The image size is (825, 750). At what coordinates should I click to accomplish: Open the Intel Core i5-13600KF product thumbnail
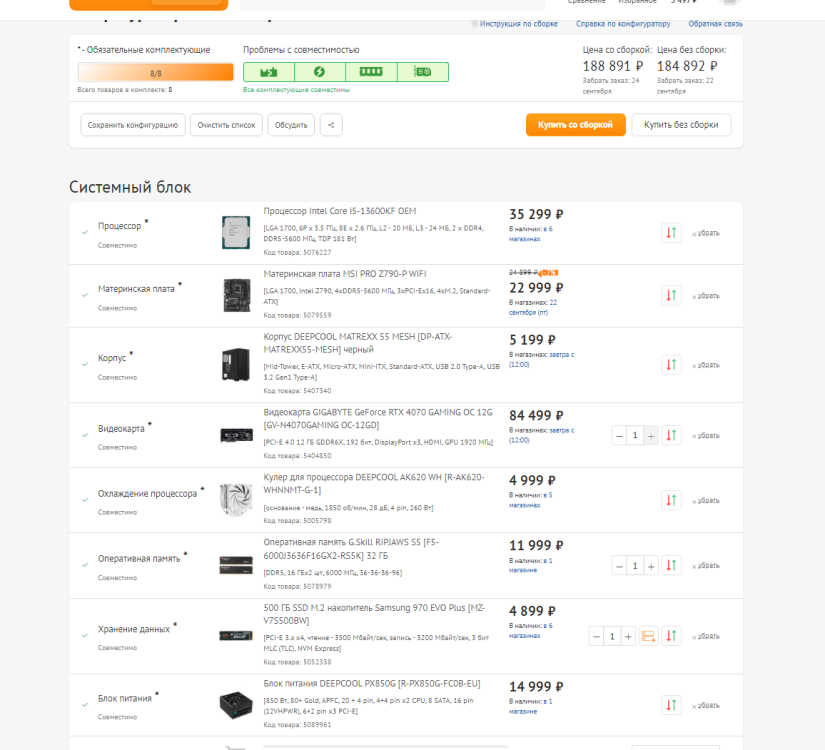(x=236, y=233)
